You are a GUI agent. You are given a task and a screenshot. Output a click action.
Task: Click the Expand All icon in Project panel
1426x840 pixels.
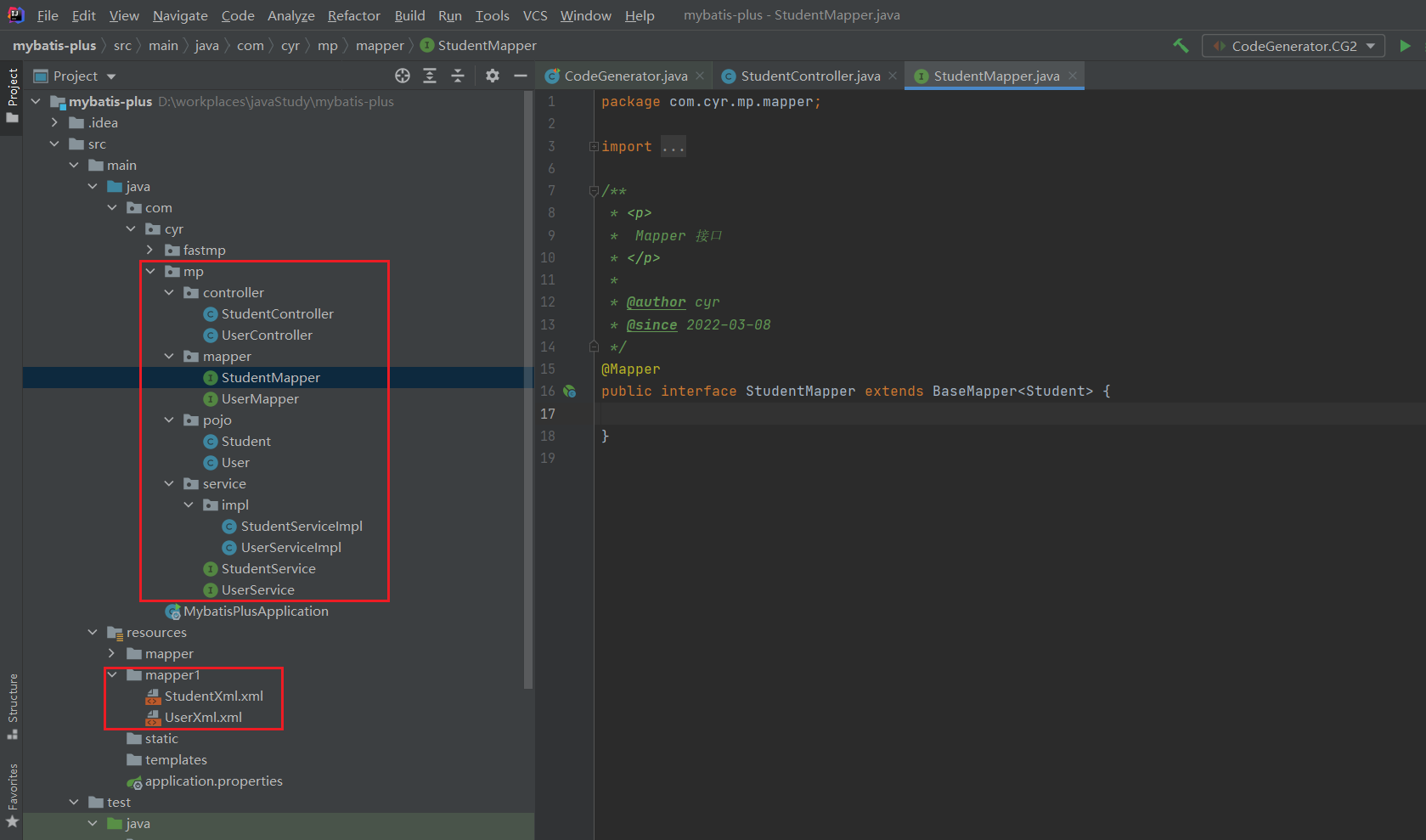[x=430, y=76]
